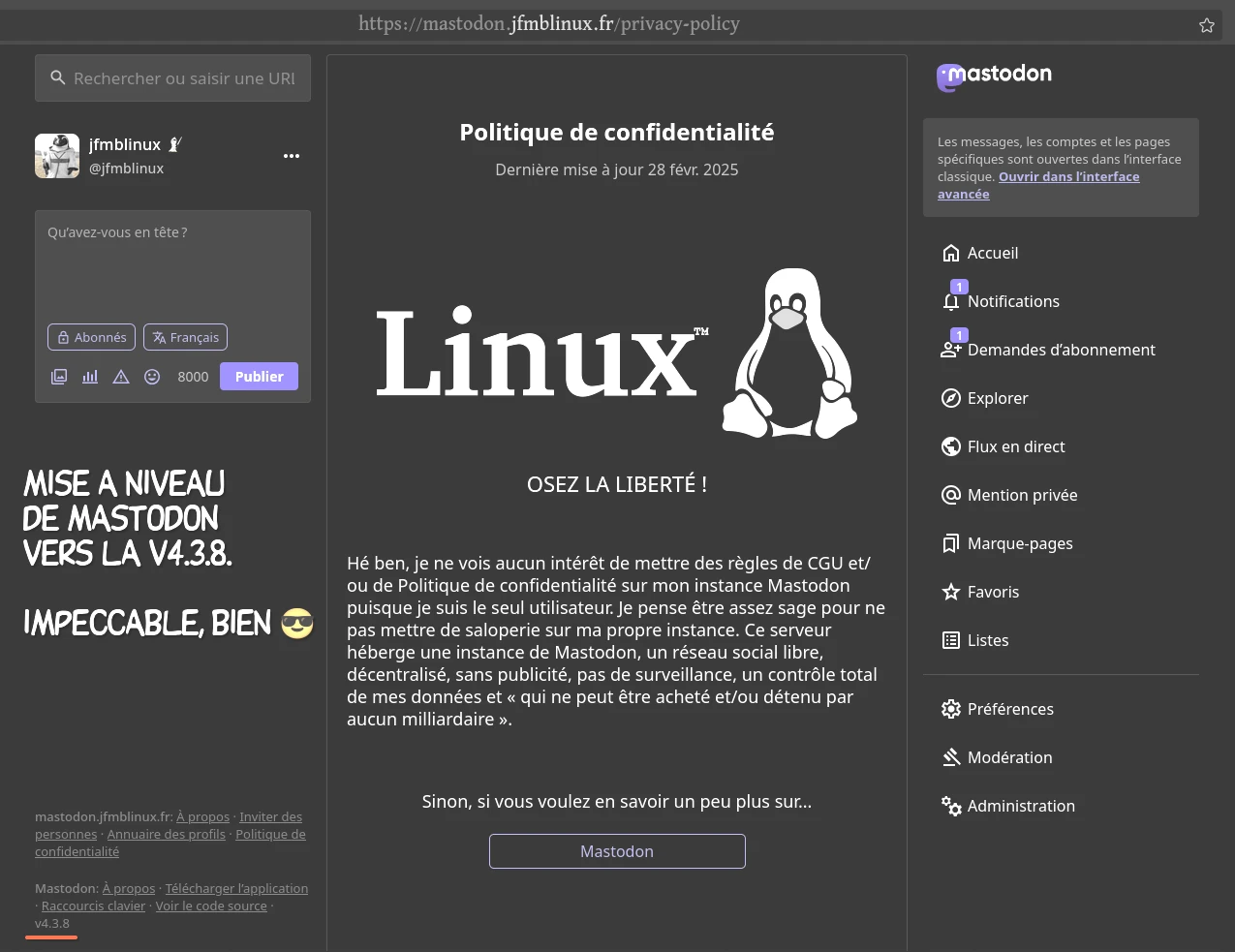Click the Explorer compass icon
1235x952 pixels.
pos(951,398)
